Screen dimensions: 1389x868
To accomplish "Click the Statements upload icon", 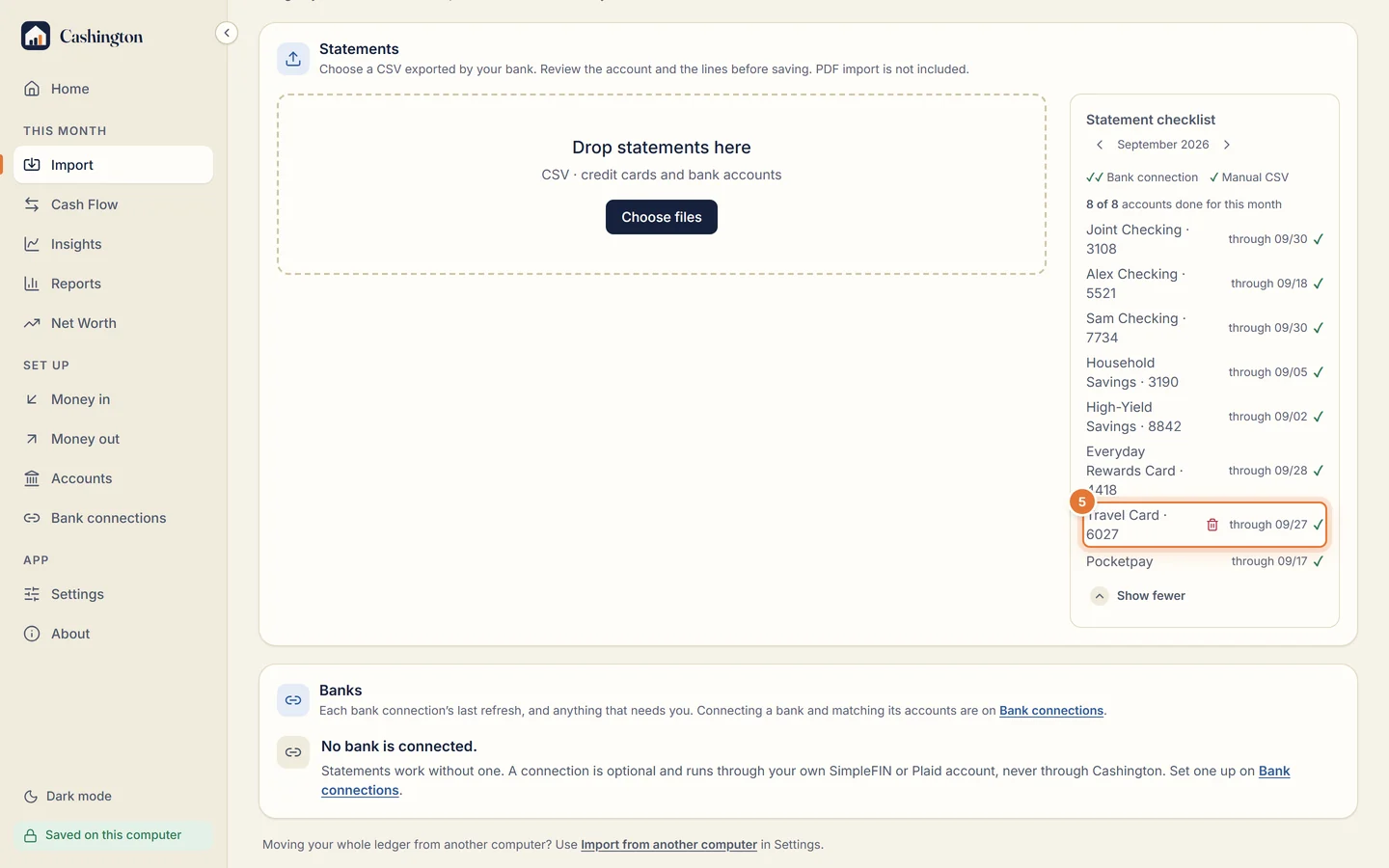I will click(x=293, y=59).
